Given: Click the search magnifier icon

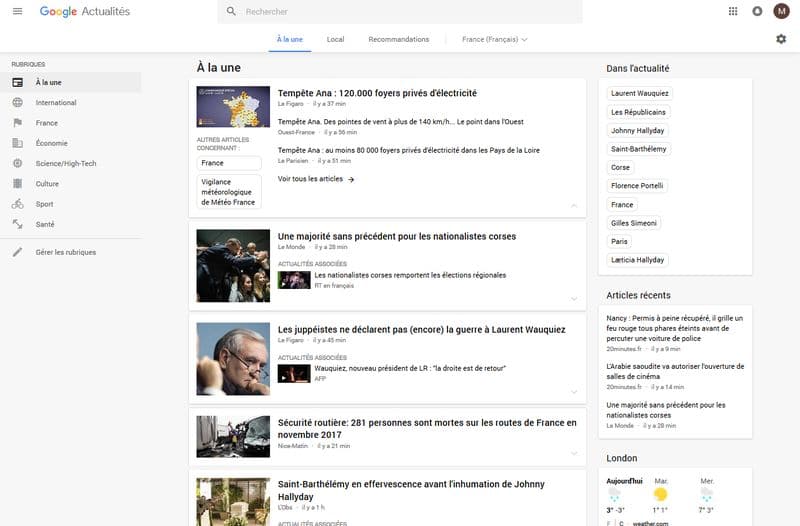Looking at the screenshot, I should pos(231,11).
